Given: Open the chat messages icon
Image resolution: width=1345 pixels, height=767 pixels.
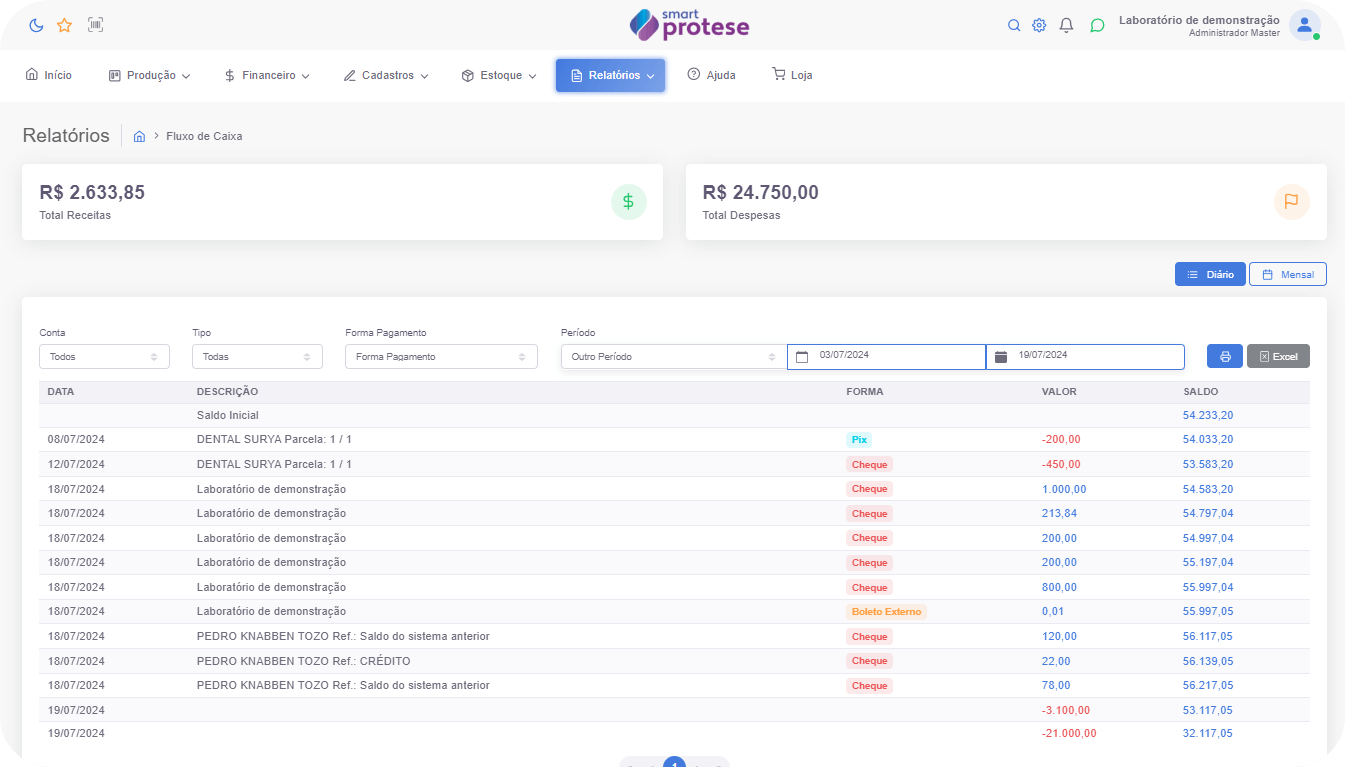Looking at the screenshot, I should tap(1097, 25).
